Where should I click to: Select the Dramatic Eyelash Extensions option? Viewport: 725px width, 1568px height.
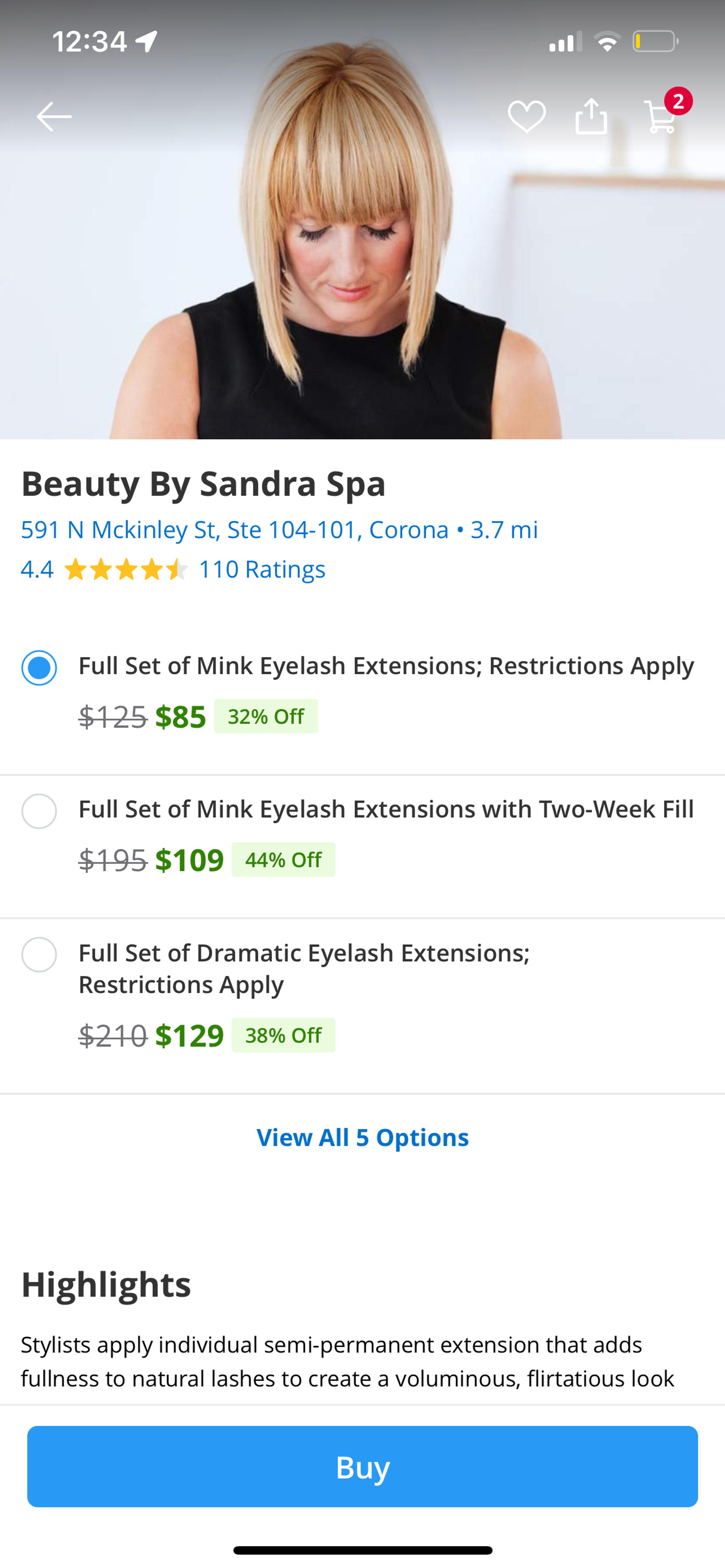click(40, 955)
